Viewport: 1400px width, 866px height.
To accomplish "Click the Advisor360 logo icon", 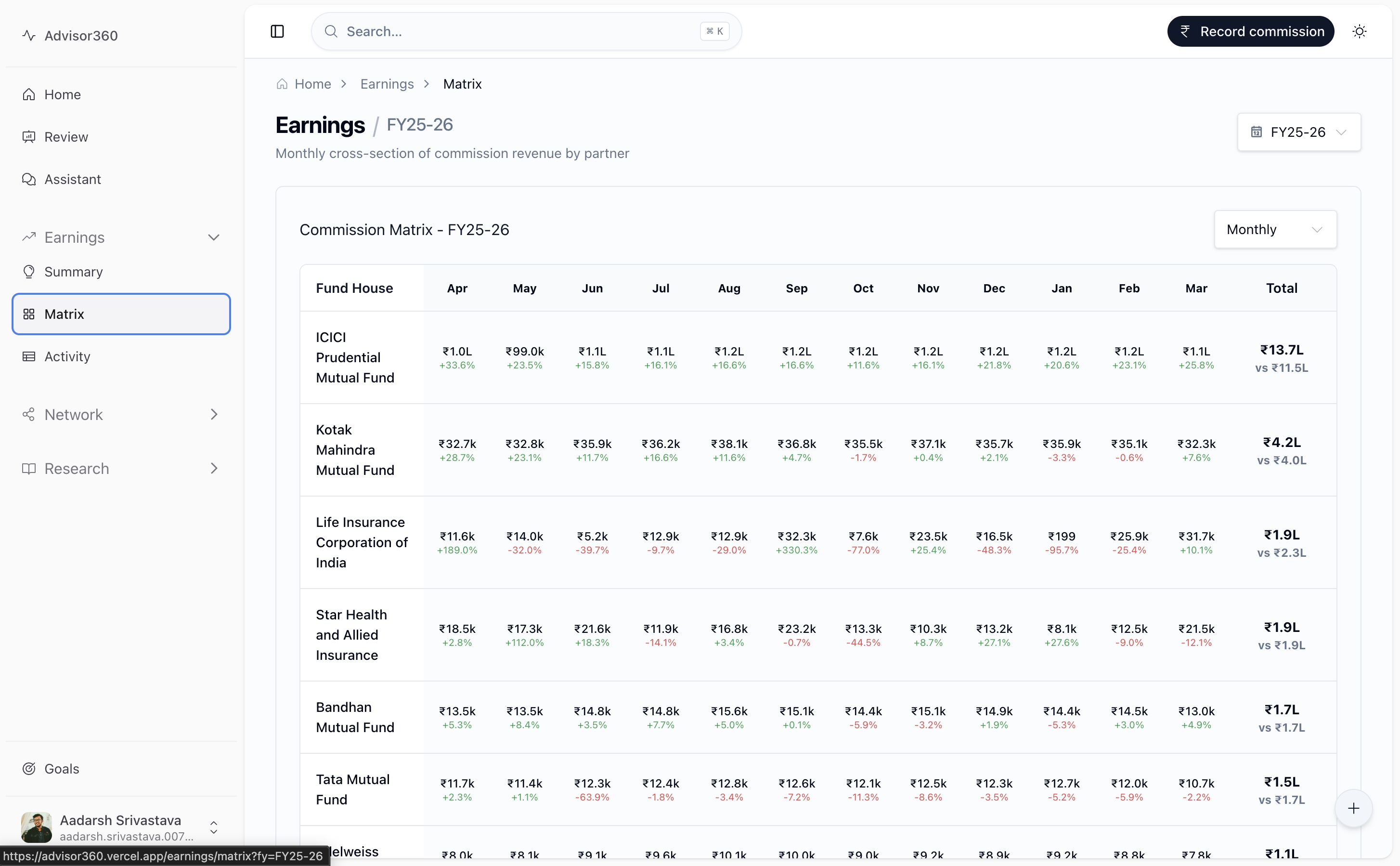I will click(x=28, y=36).
